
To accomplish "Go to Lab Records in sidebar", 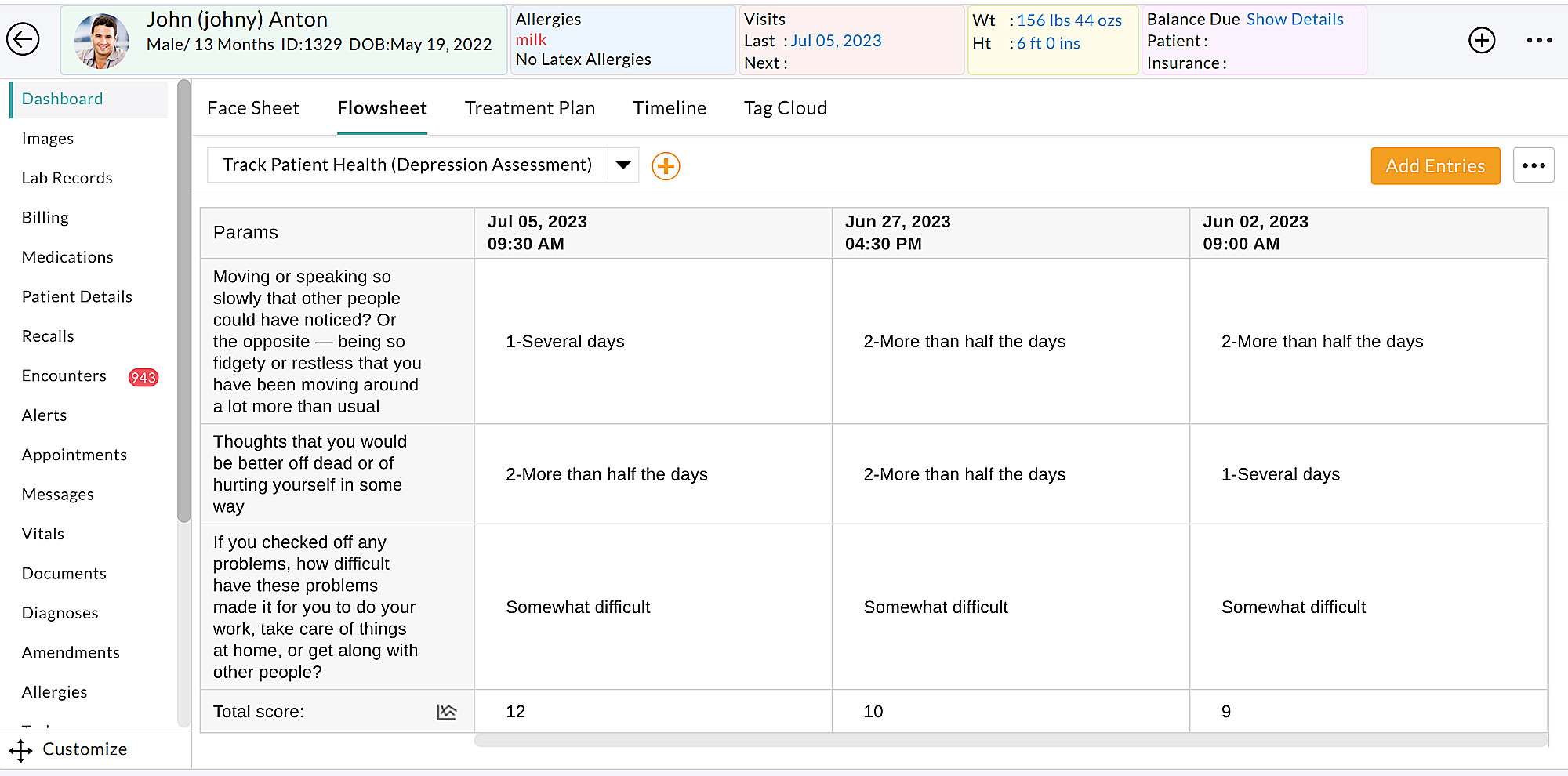I will click(x=67, y=178).
